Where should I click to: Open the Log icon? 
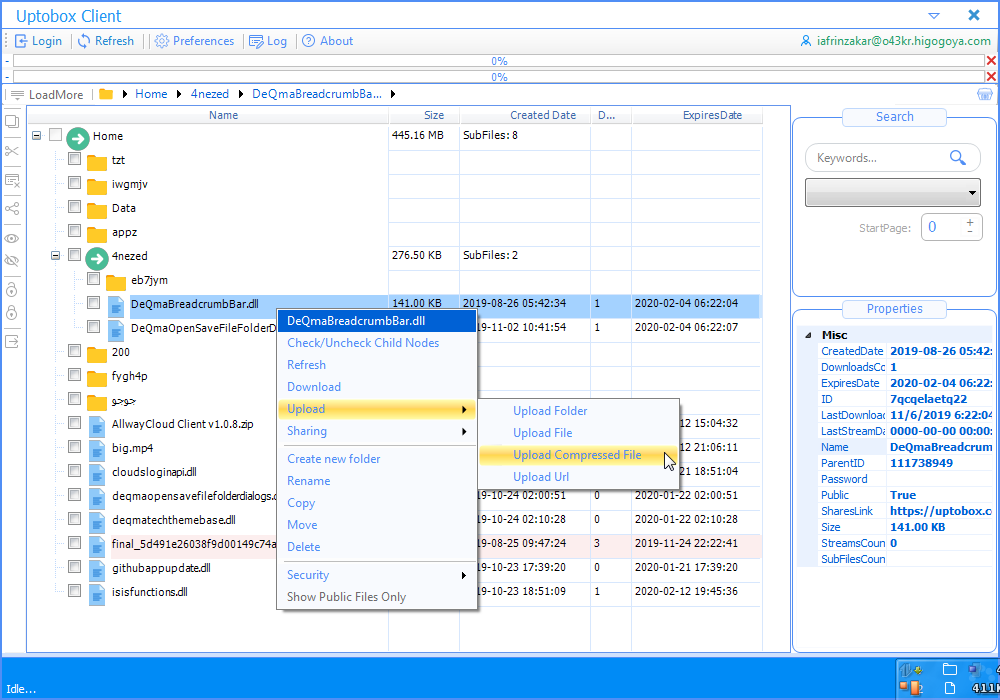pyautogui.click(x=256, y=41)
